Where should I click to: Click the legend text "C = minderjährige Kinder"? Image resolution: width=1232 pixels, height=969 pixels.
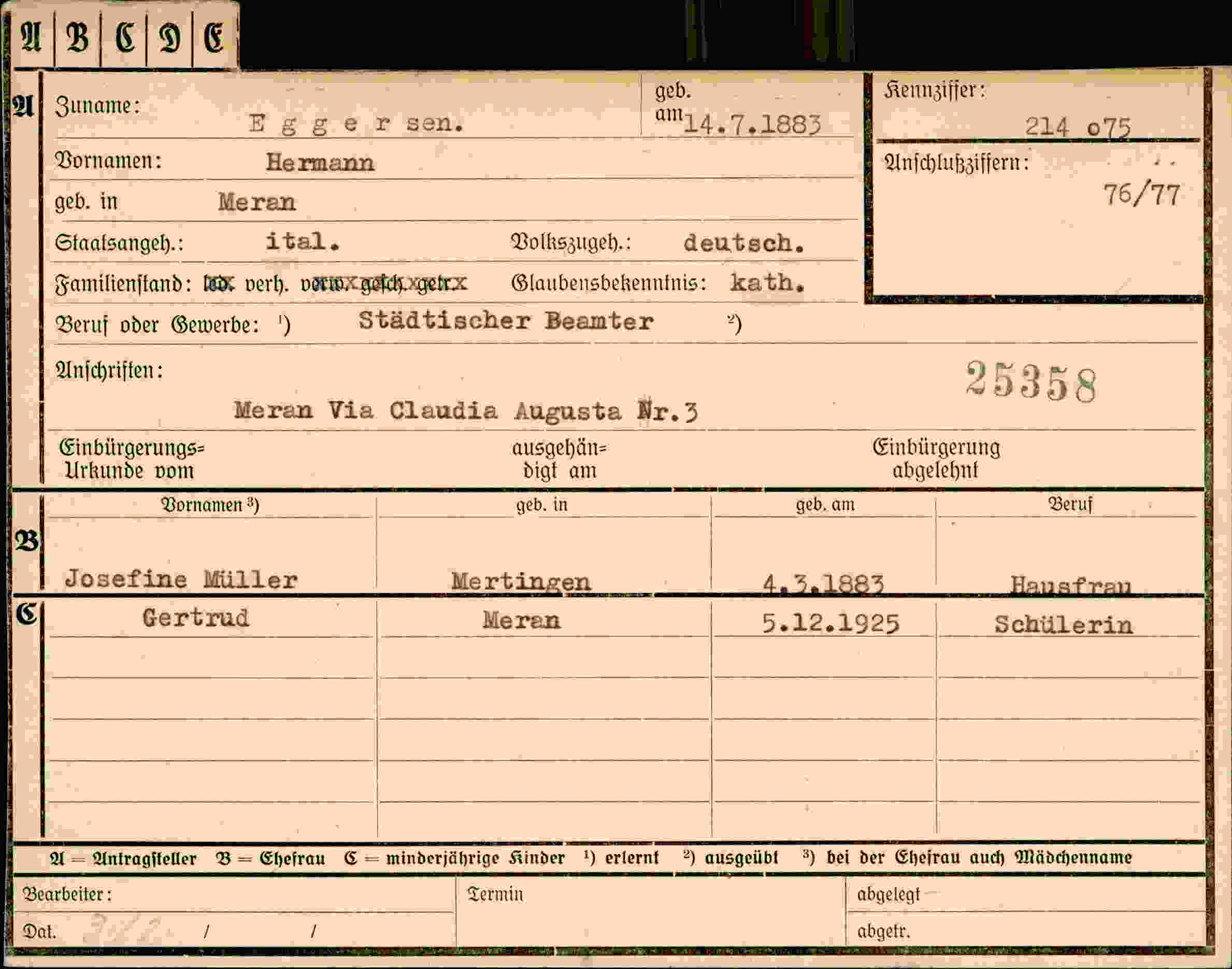coord(454,859)
